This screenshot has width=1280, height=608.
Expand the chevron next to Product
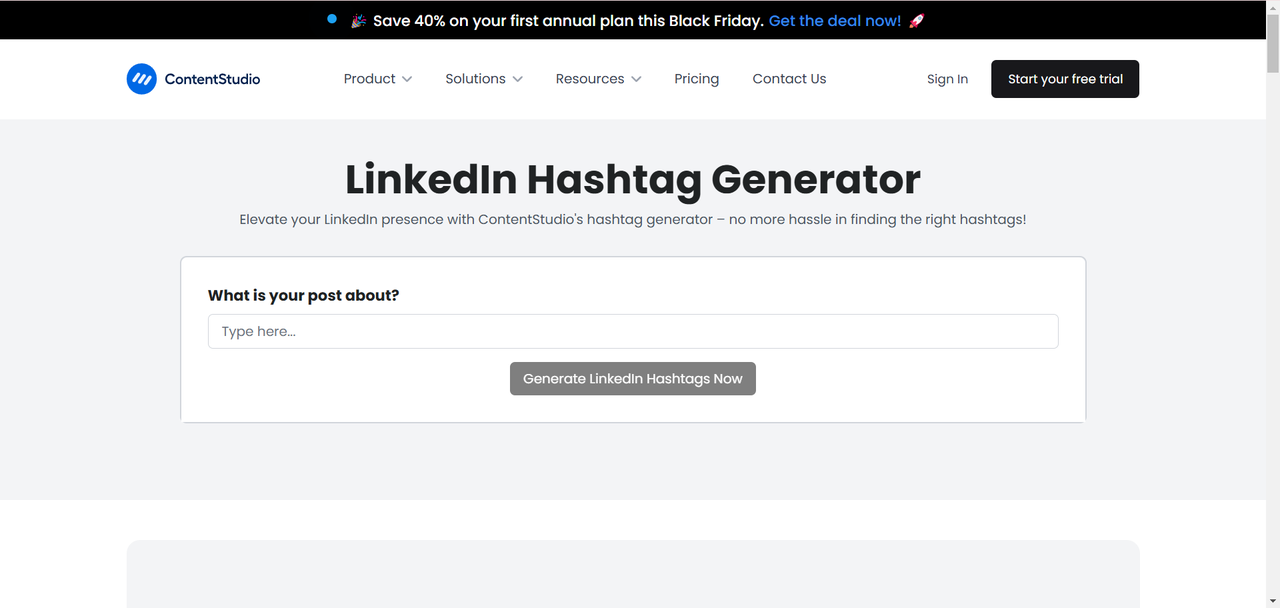tap(407, 79)
